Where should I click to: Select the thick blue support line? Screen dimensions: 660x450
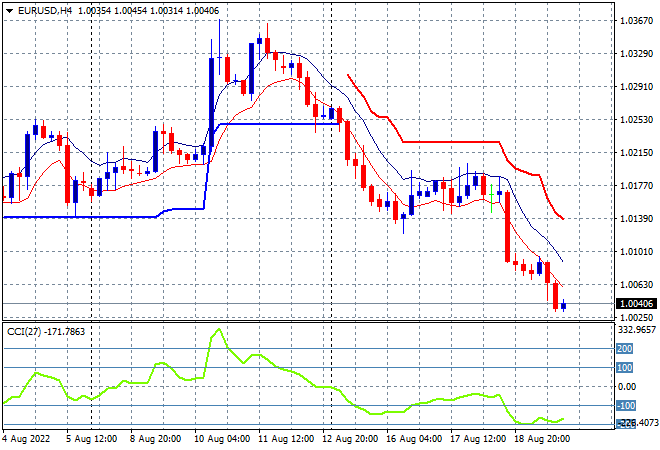(x=278, y=124)
